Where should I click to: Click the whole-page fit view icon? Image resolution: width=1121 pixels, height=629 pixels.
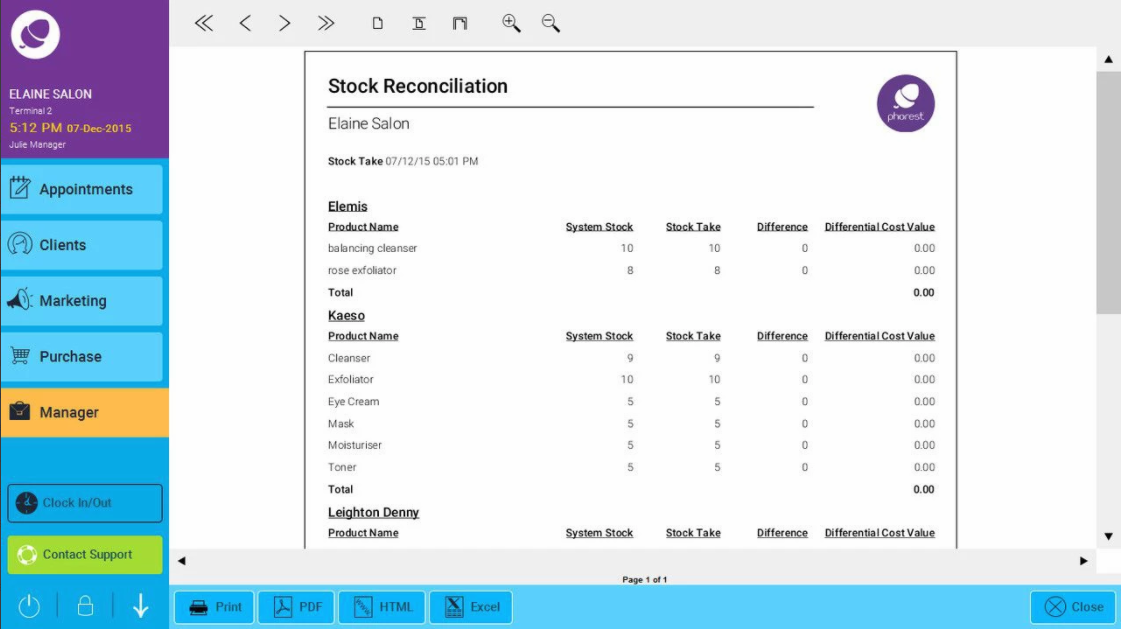[x=460, y=24]
